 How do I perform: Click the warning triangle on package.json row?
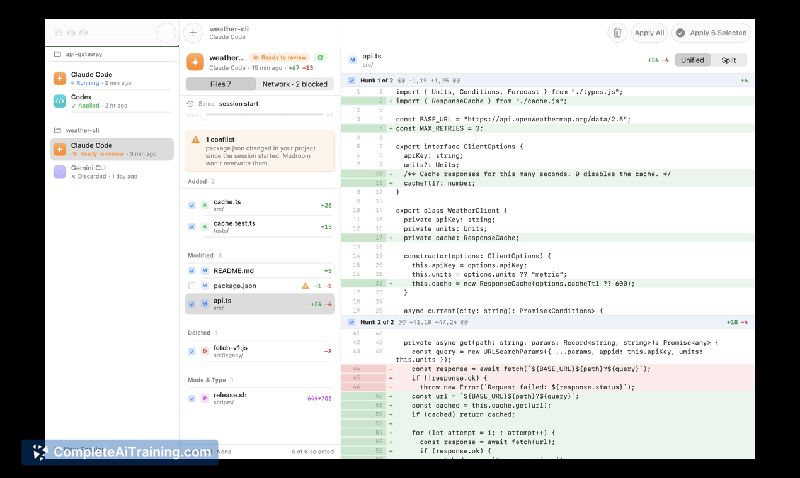[305, 286]
